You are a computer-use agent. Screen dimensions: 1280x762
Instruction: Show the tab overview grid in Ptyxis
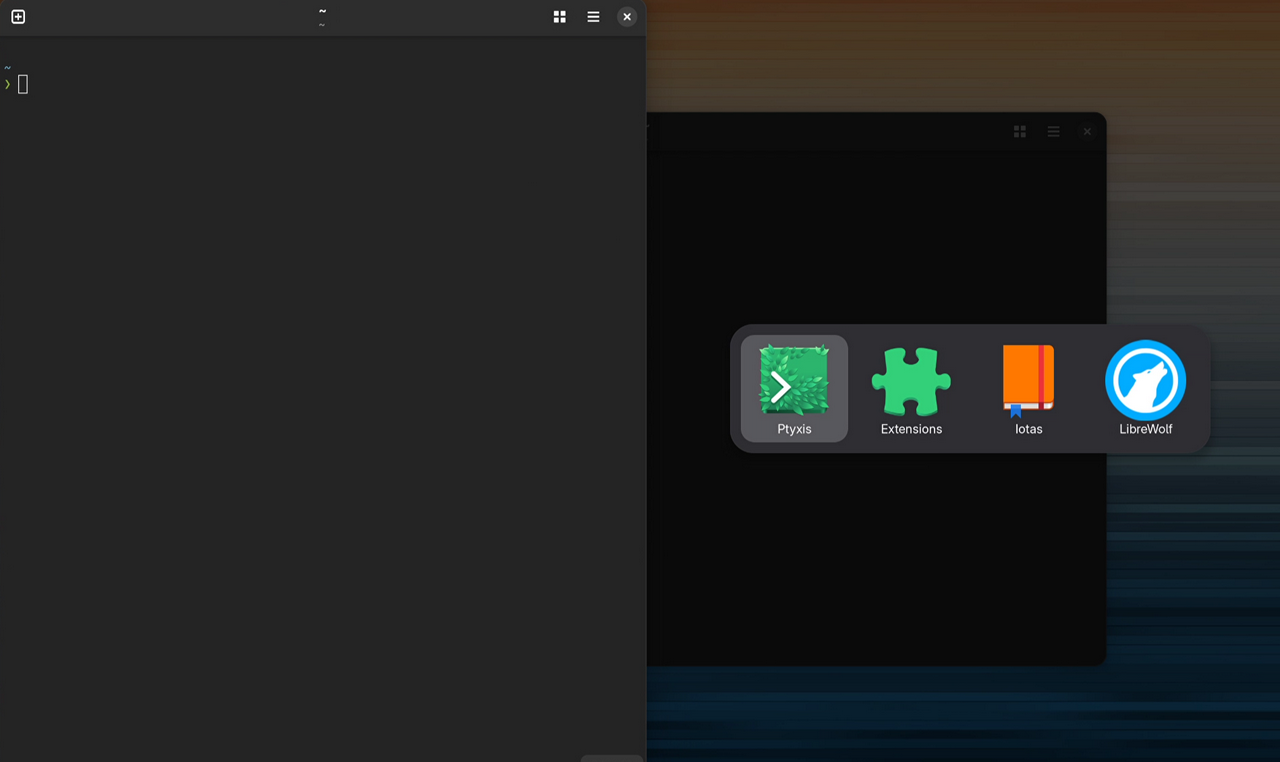(x=560, y=17)
